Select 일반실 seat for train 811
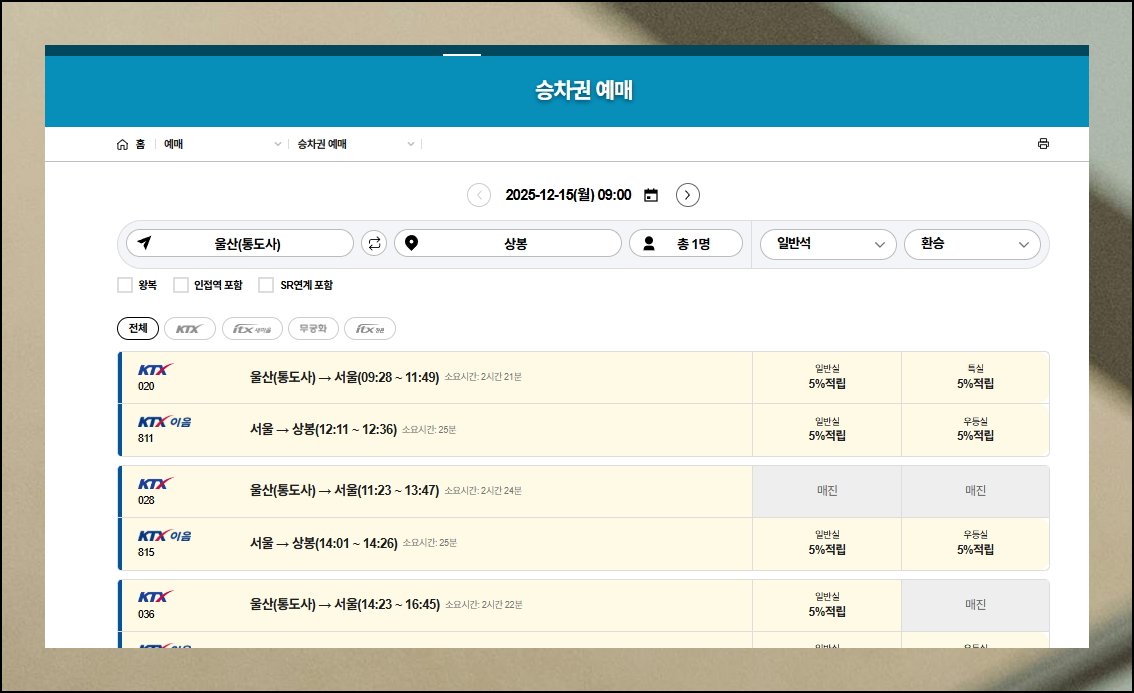1134x693 pixels. tap(827, 430)
